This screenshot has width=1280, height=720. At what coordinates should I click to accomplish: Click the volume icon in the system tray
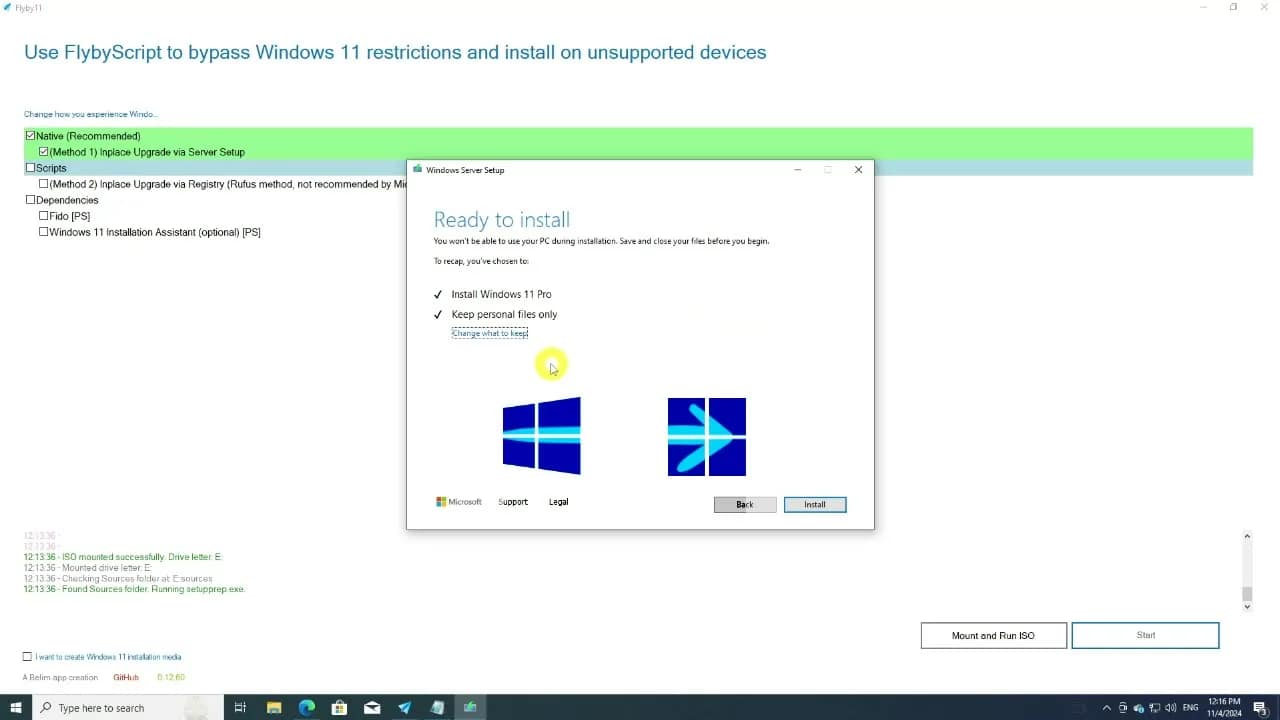(1169, 707)
